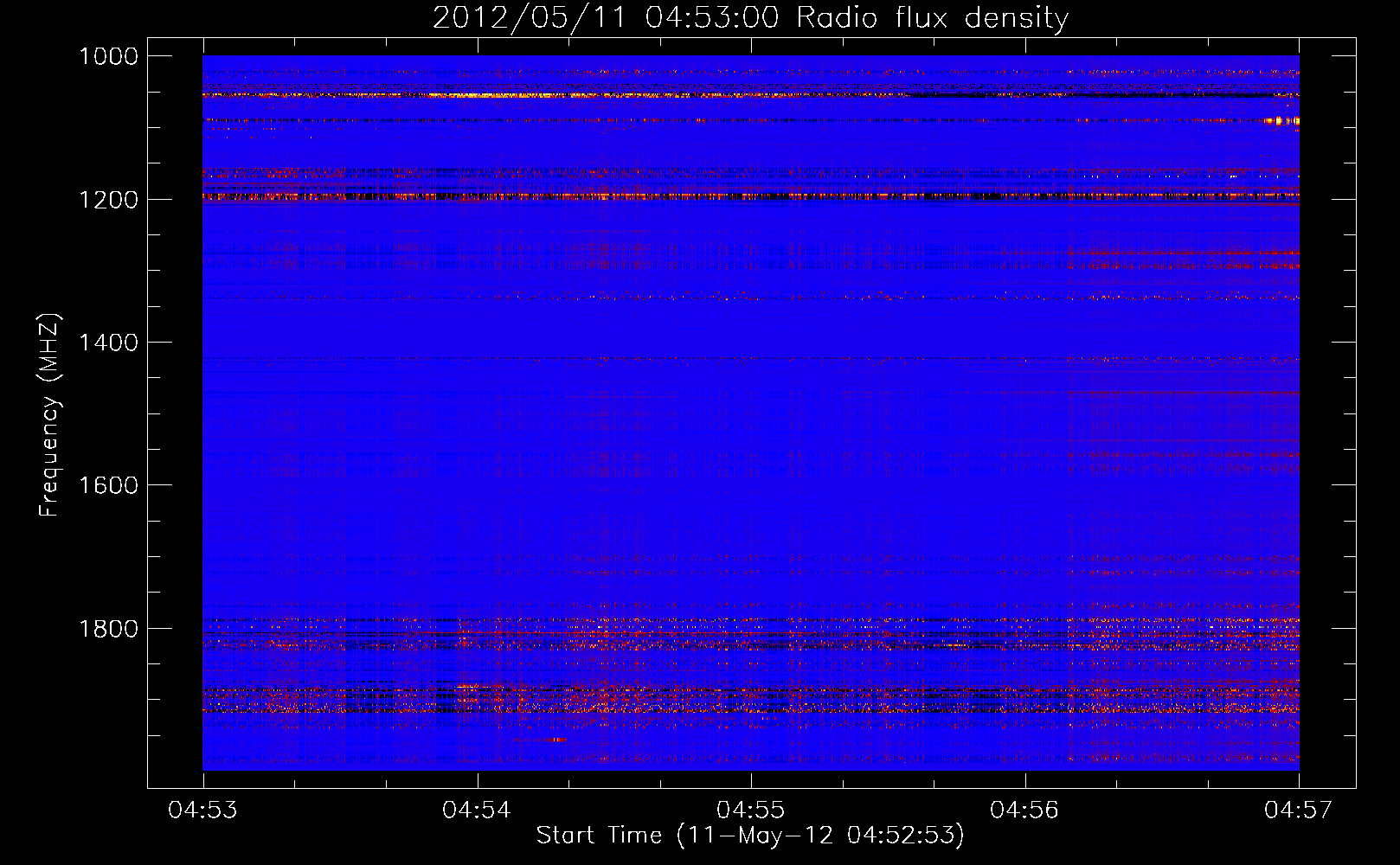Click the 1400 frequency tick label
Image resolution: width=1400 pixels, height=865 pixels.
pyautogui.click(x=108, y=343)
